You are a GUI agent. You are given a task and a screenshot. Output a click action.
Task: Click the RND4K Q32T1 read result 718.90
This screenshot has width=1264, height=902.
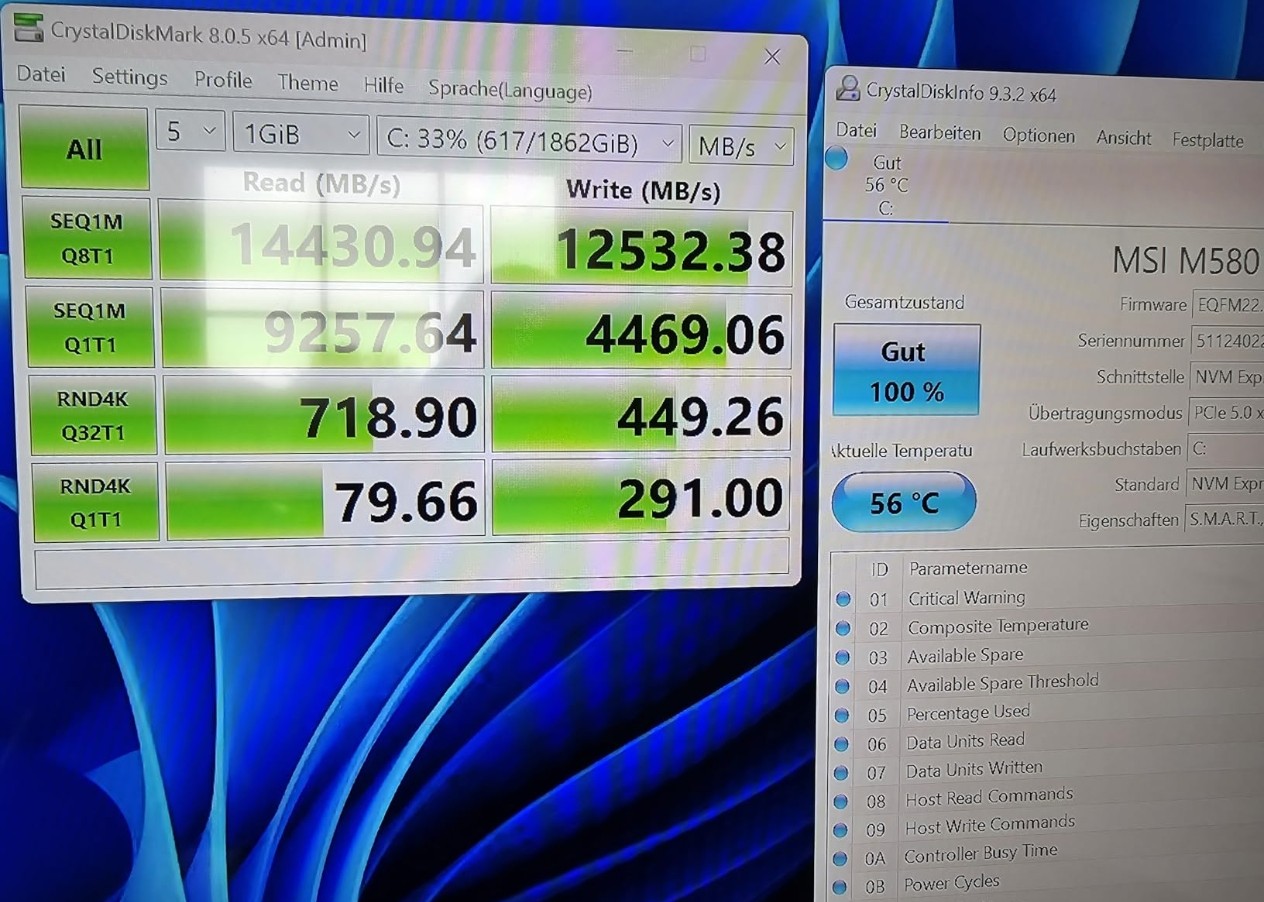click(324, 415)
